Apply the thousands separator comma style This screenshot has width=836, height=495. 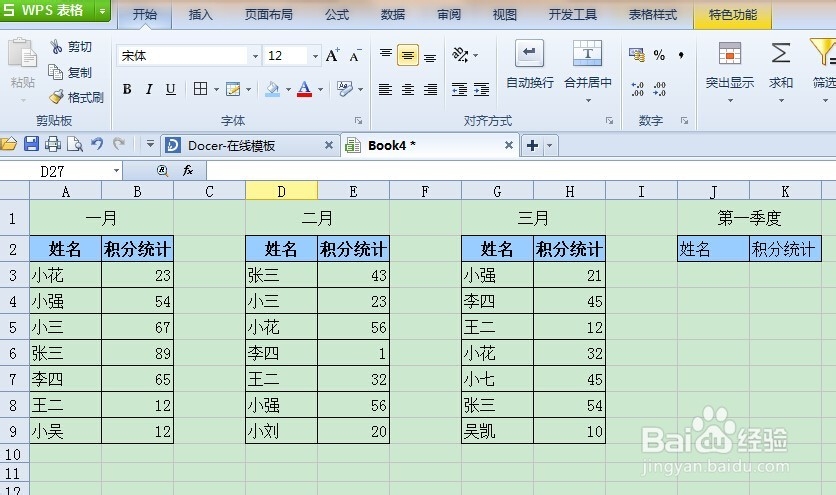pyautogui.click(x=681, y=55)
